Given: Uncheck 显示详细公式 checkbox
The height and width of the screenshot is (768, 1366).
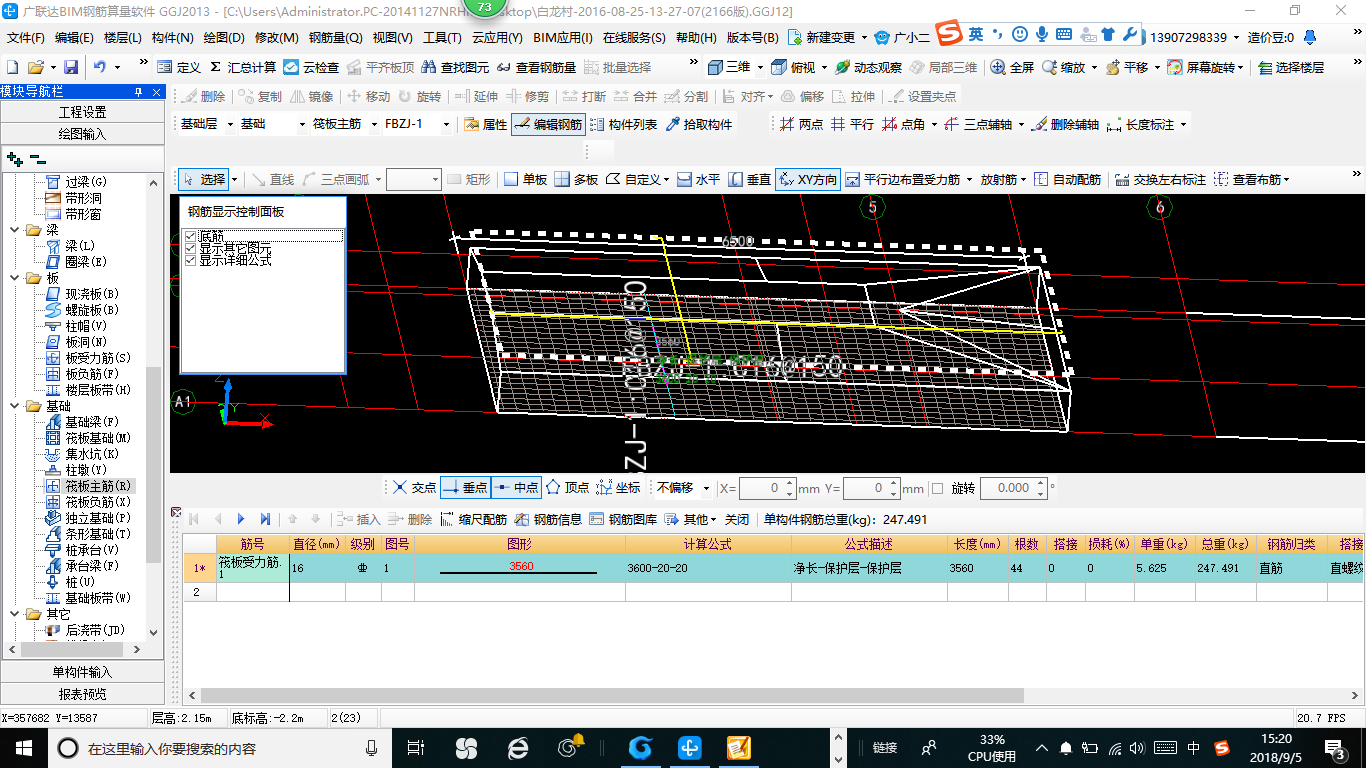Looking at the screenshot, I should 190,260.
